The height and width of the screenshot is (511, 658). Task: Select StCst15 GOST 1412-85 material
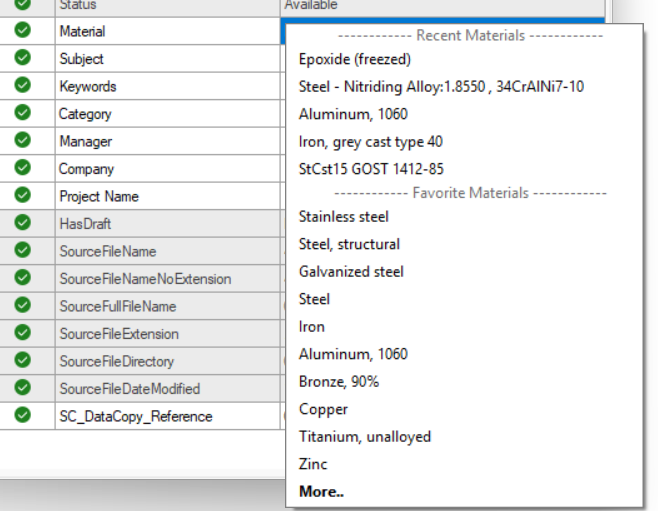coord(371,169)
